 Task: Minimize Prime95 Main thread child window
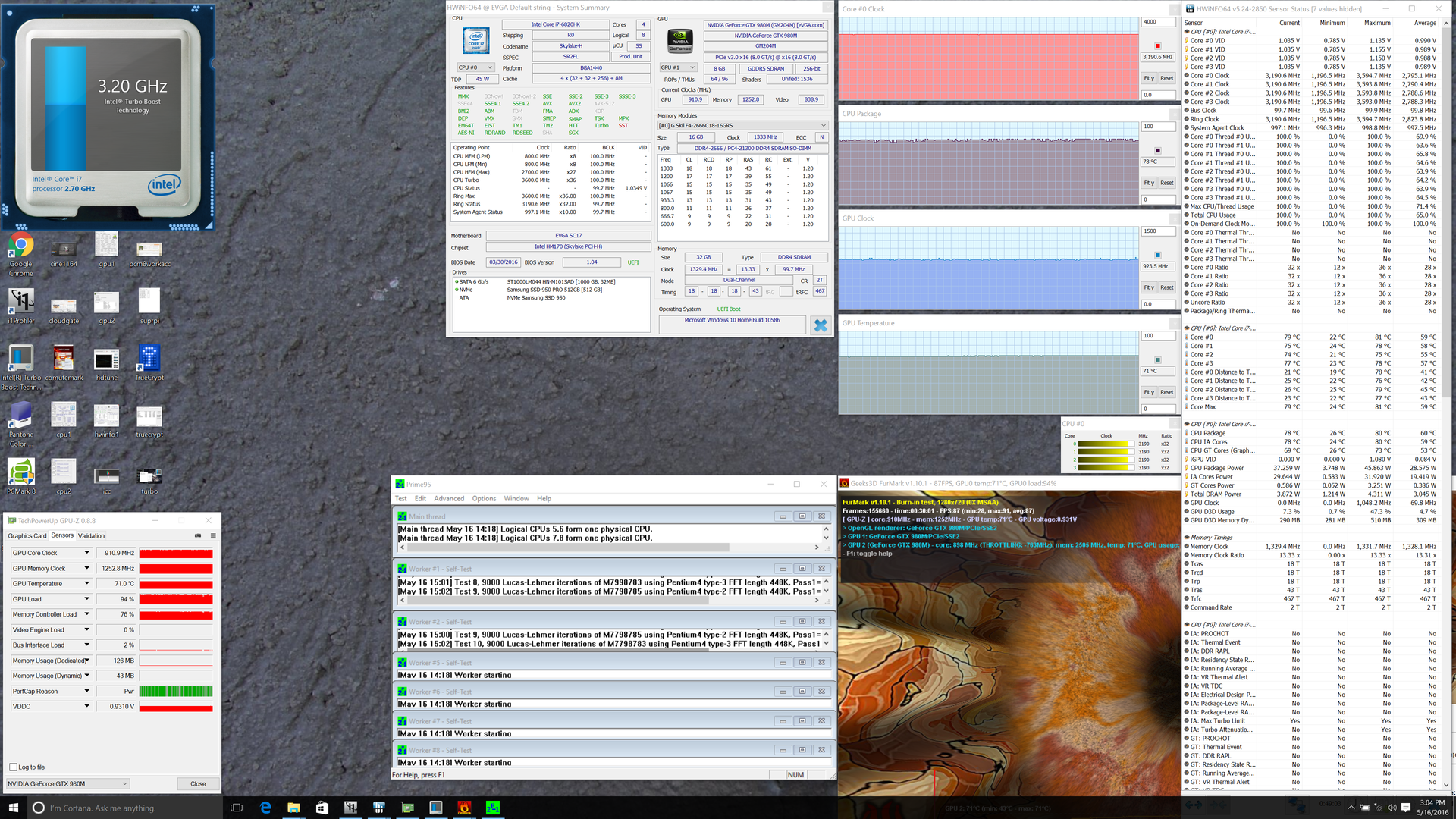pyautogui.click(x=783, y=516)
